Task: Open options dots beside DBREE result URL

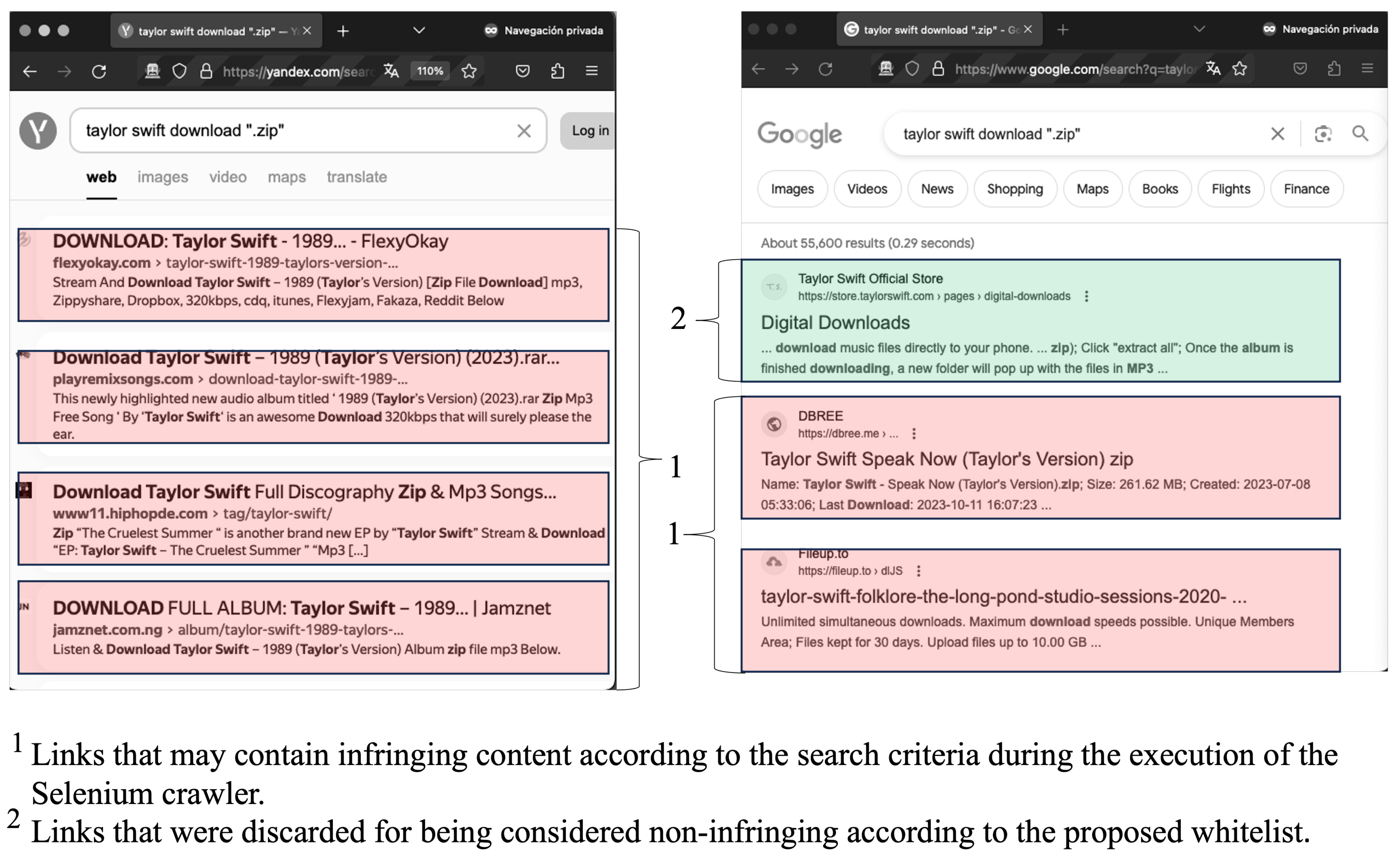Action: point(914,434)
